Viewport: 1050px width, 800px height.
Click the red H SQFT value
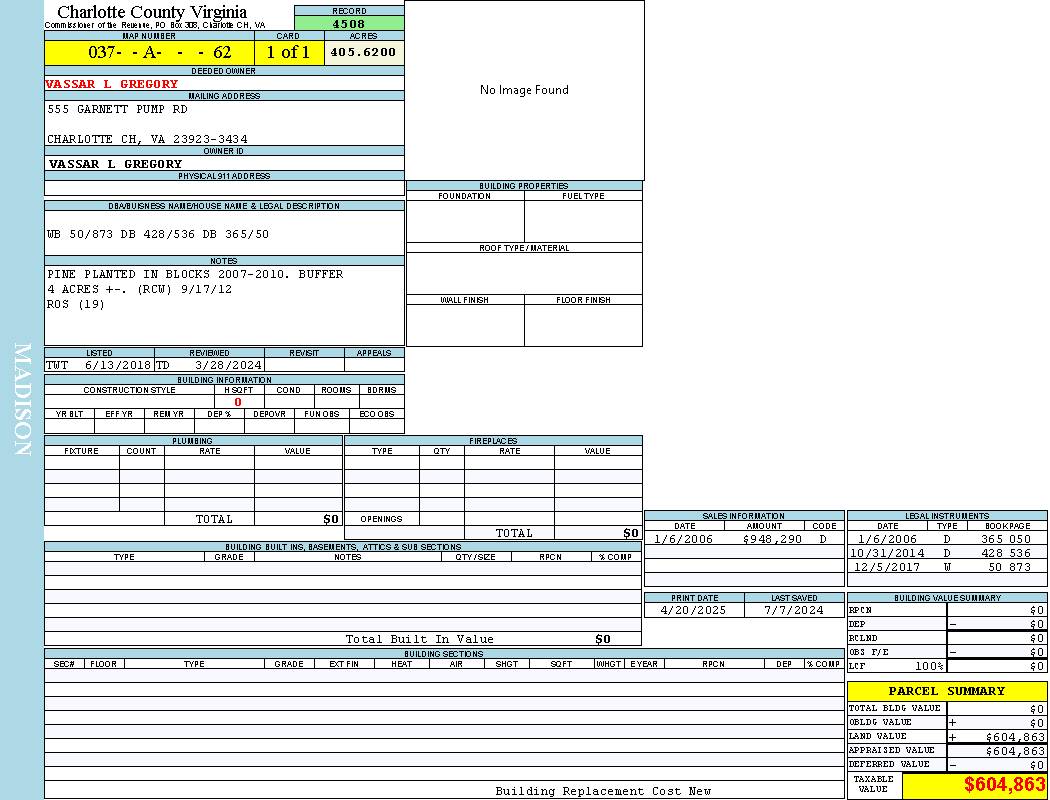pos(237,402)
